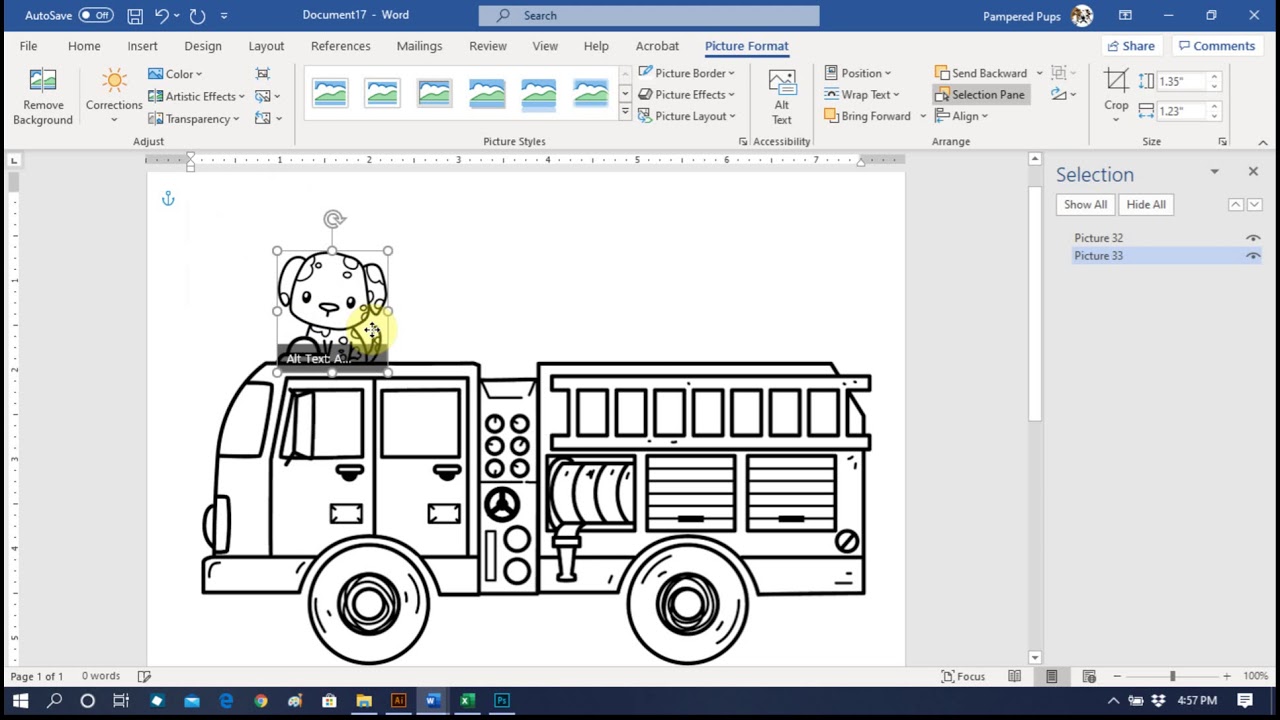Open the Size dialog launcher

tap(1222, 142)
